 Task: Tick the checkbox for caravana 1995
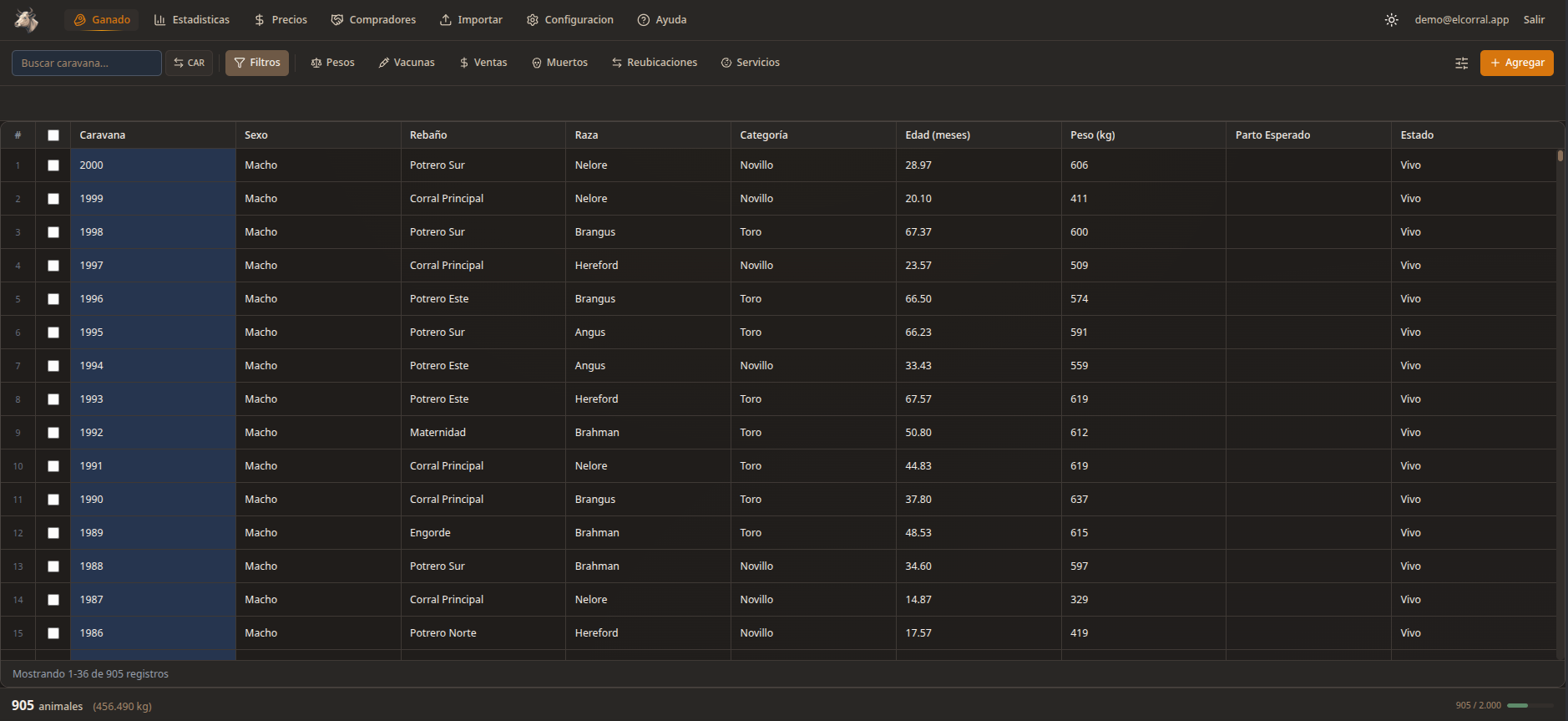pyautogui.click(x=53, y=333)
